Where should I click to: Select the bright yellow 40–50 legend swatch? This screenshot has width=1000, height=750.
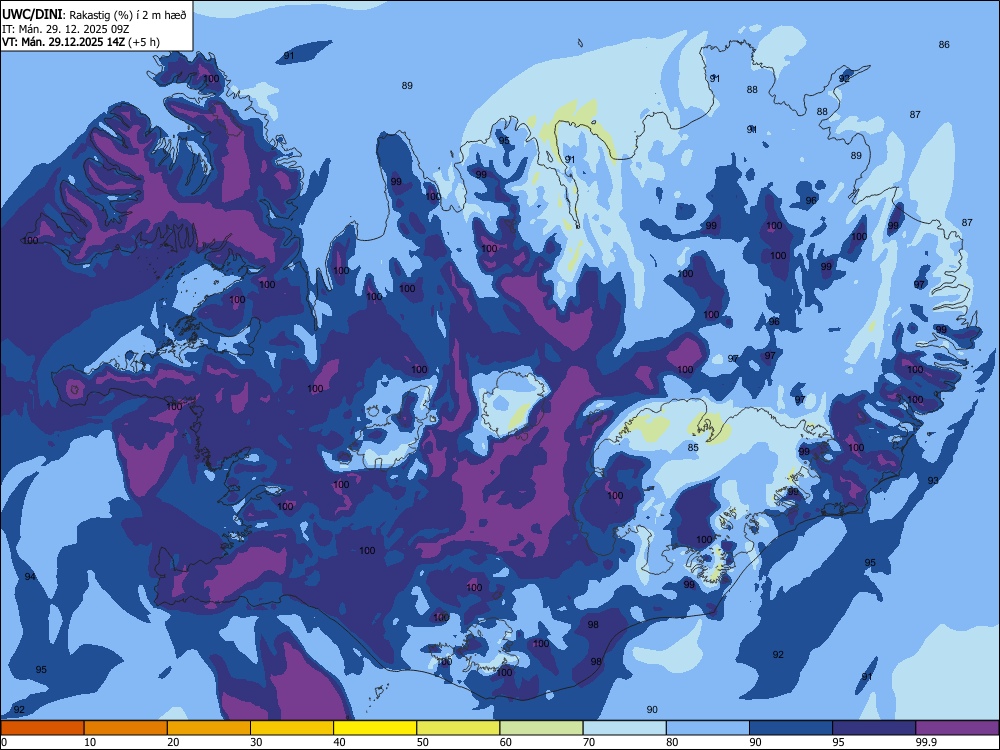coord(375,728)
